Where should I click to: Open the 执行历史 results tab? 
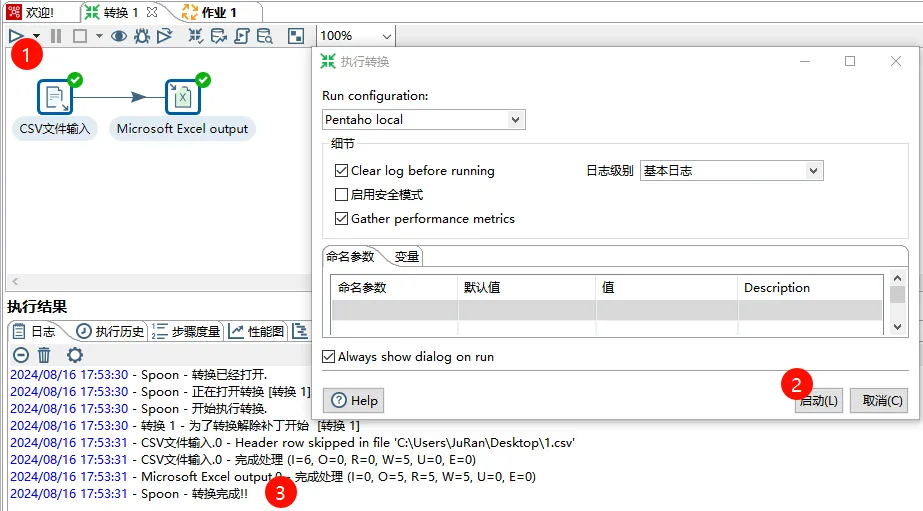(x=111, y=332)
